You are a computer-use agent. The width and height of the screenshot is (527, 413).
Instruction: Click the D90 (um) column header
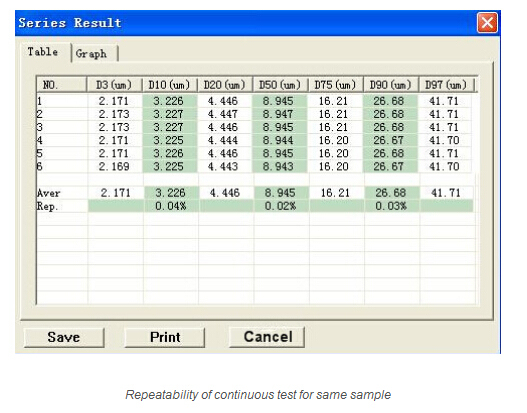[391, 85]
